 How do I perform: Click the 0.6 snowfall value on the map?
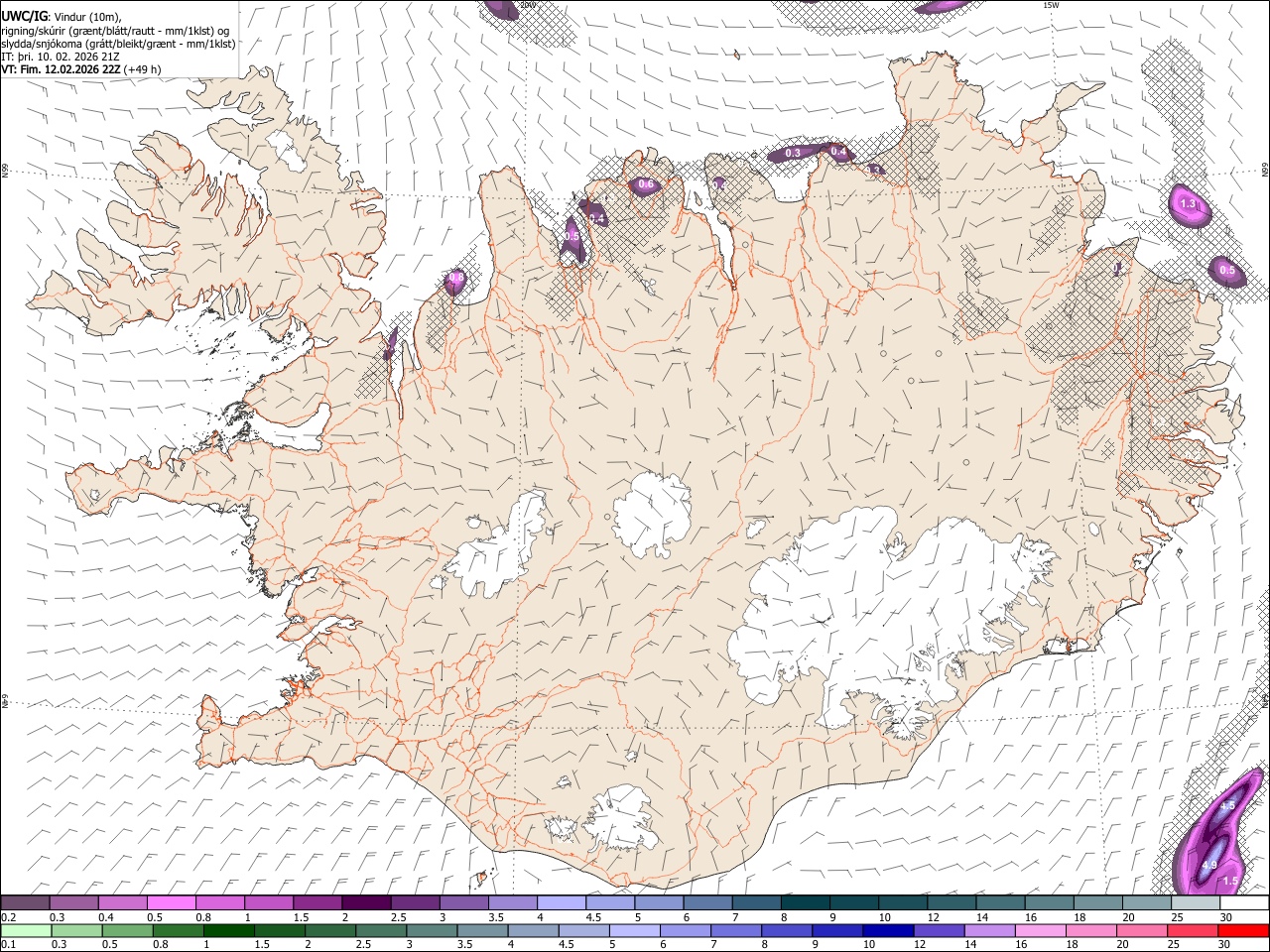[646, 184]
